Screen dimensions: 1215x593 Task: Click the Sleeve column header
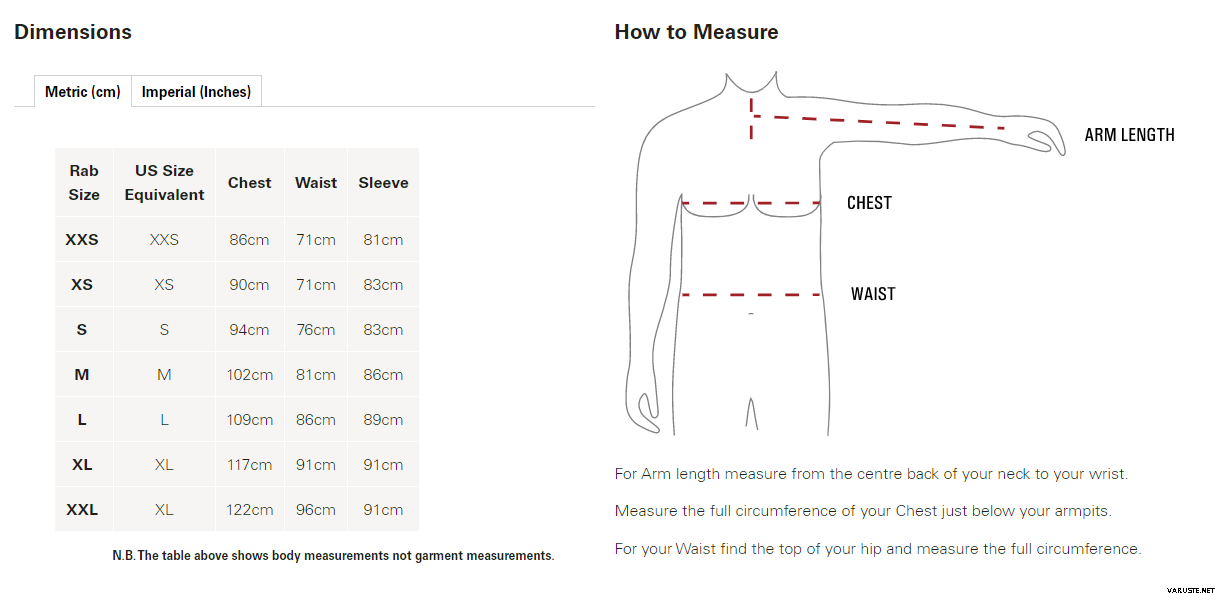(383, 183)
